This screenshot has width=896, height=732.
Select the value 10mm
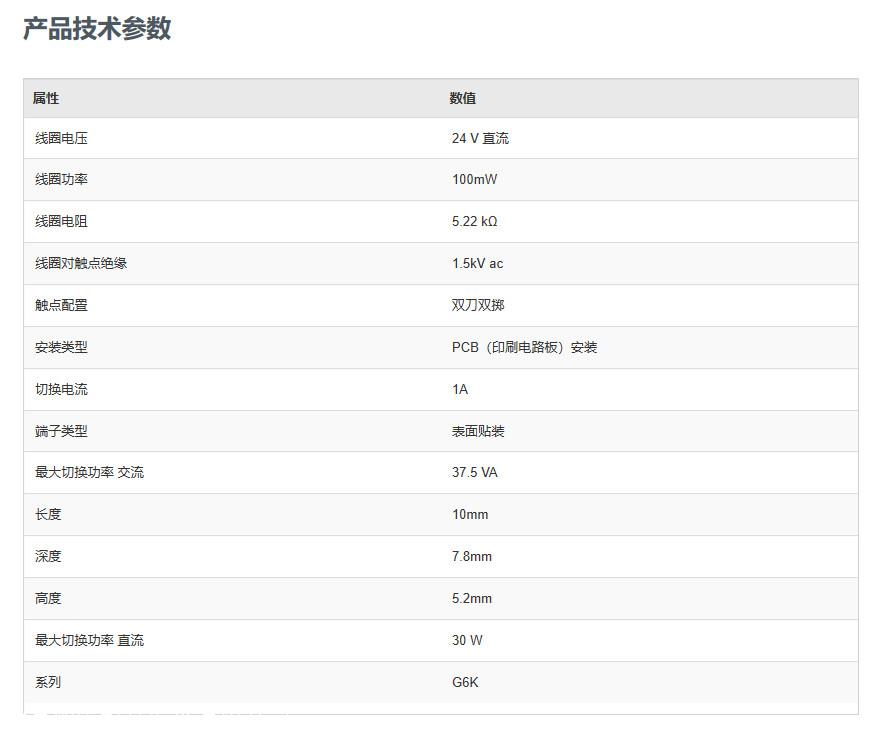(x=470, y=514)
